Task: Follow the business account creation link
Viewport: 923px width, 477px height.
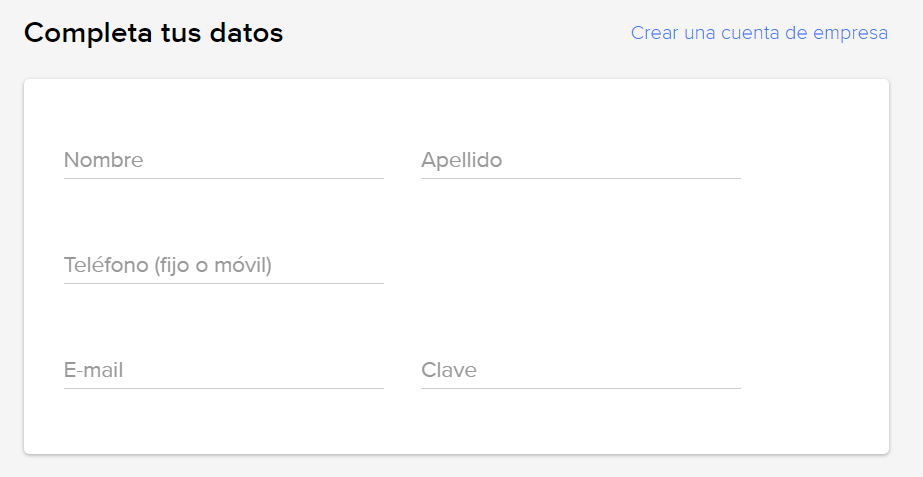Action: (x=759, y=33)
